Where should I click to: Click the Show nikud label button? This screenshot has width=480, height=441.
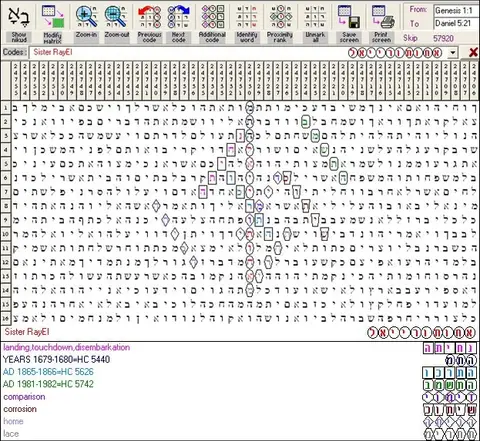click(19, 37)
